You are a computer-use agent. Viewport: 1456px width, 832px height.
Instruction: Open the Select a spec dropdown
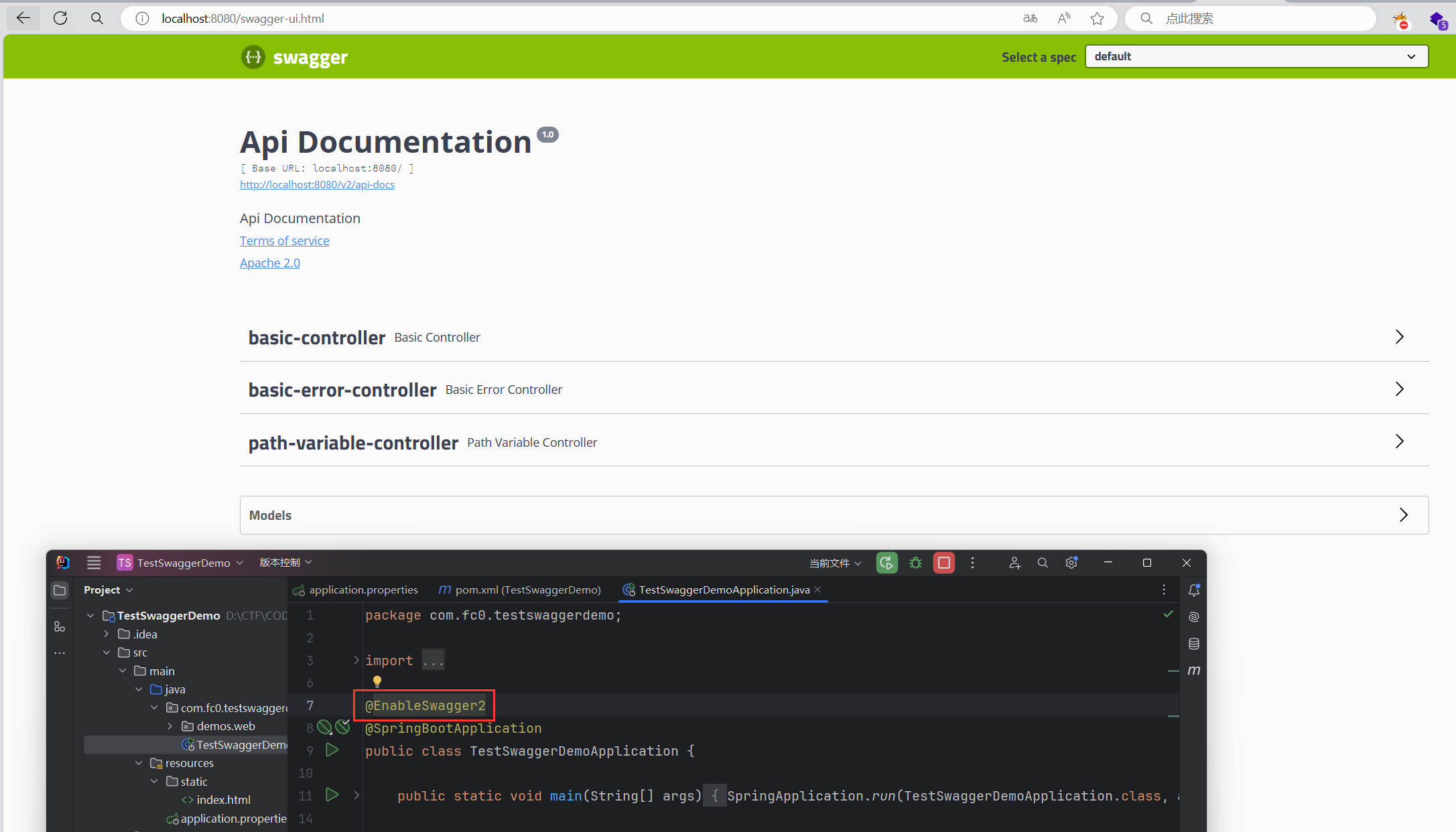click(1256, 56)
